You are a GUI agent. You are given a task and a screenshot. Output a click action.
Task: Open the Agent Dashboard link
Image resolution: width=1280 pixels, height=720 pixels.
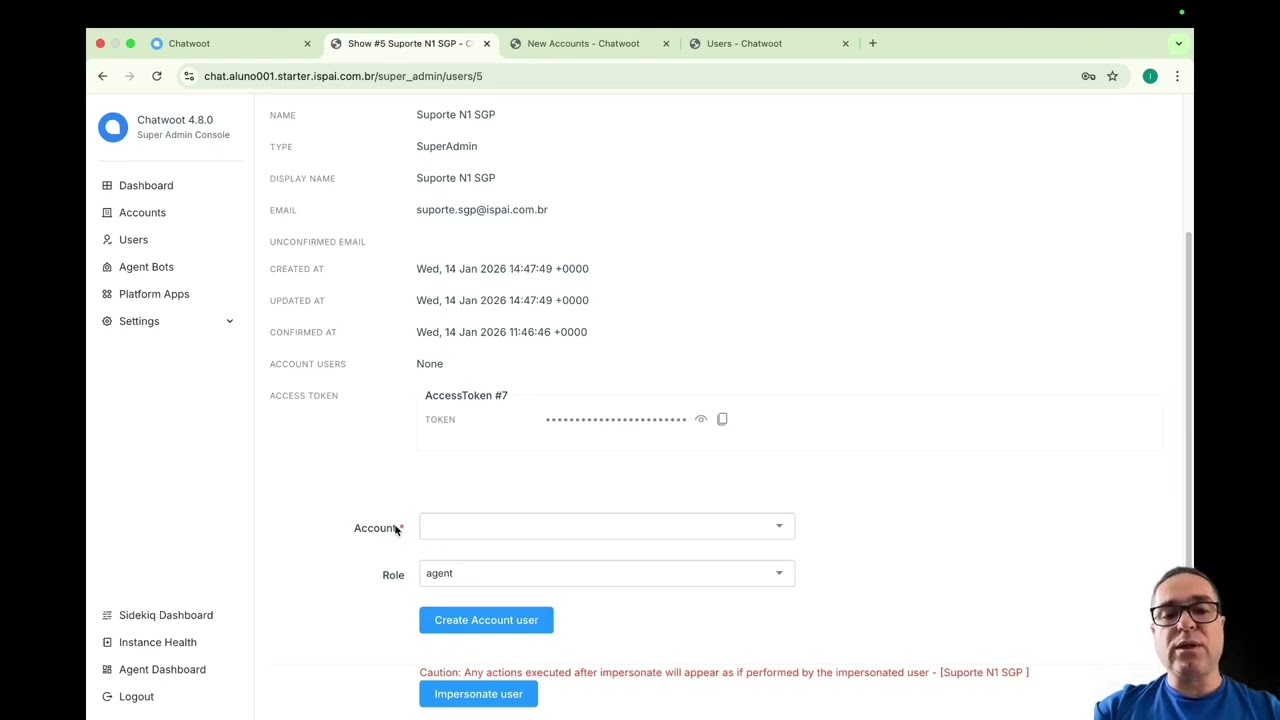coord(162,669)
